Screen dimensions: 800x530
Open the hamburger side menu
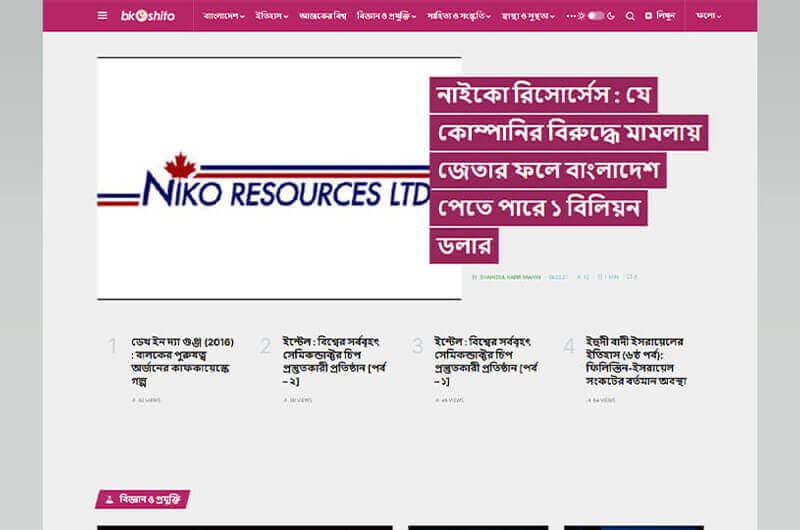coord(102,16)
